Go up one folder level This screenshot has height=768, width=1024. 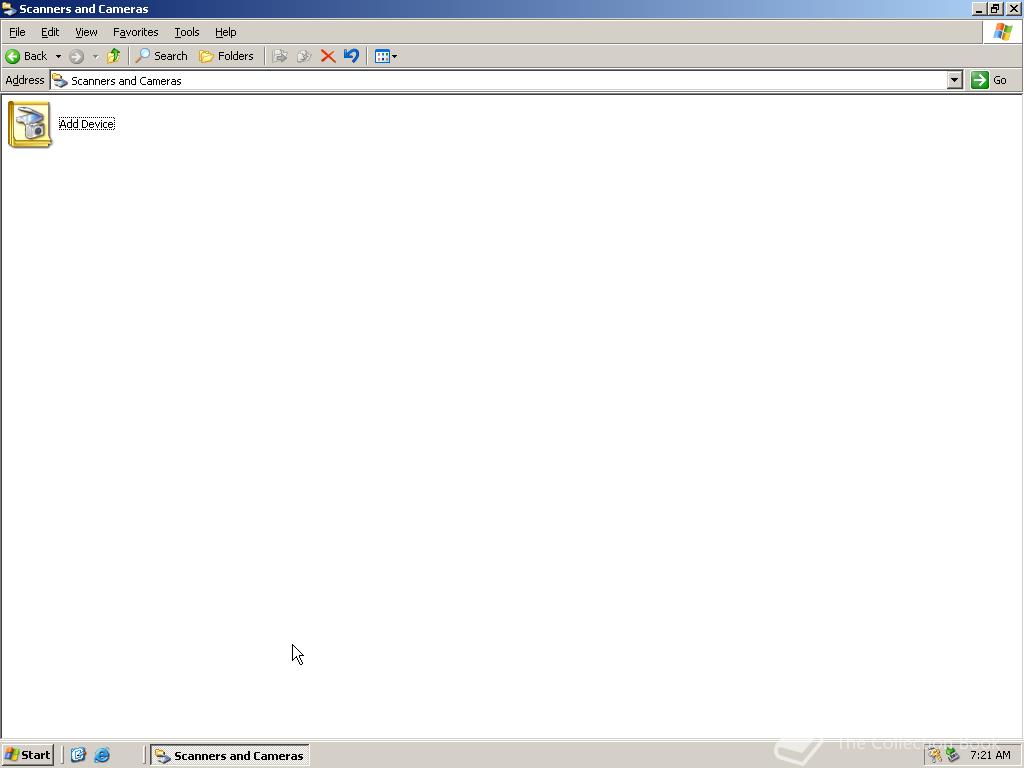click(114, 56)
